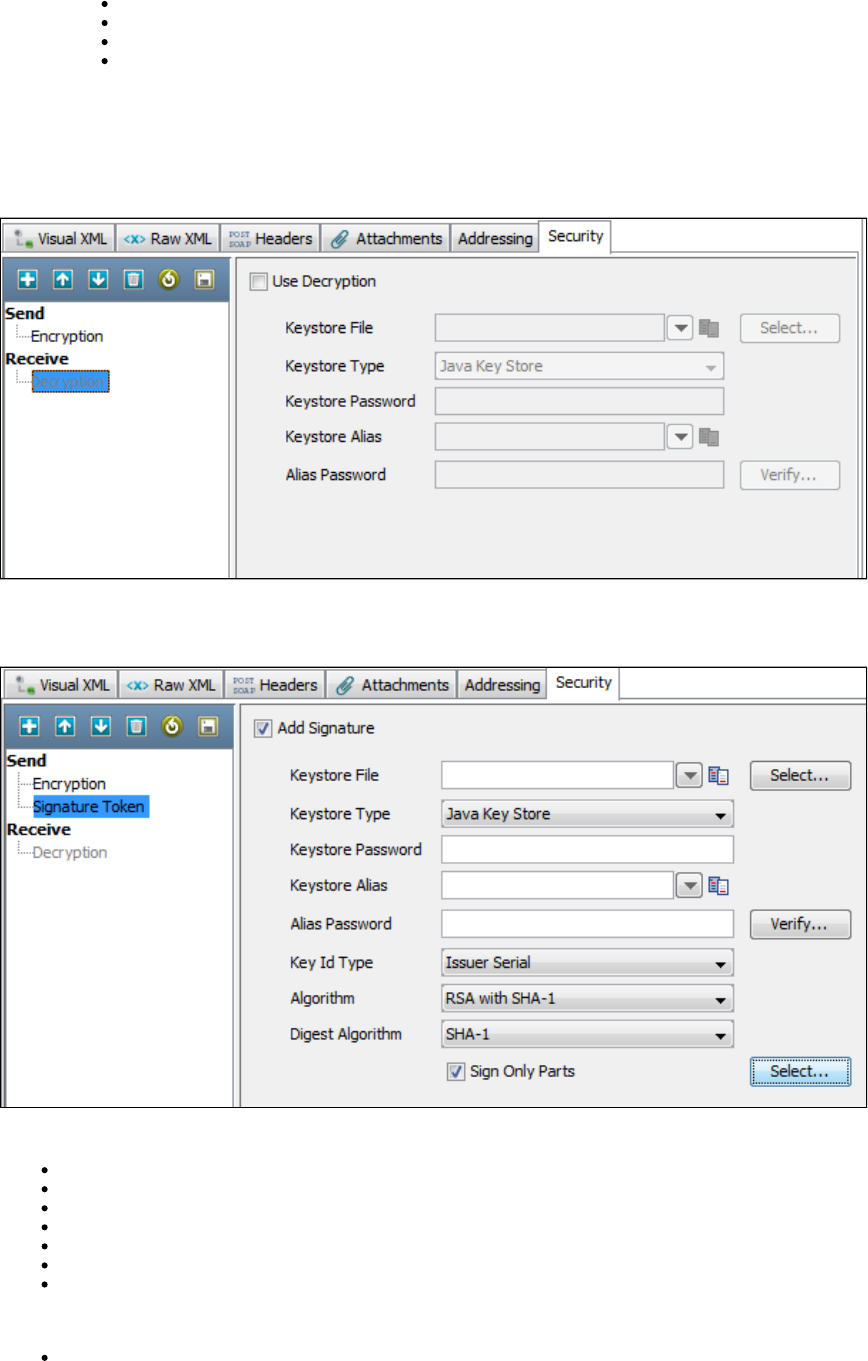Image resolution: width=868 pixels, height=1361 pixels.
Task: Open the Keystore Alias dropdown arrow in Add Signature panel
Action: [x=689, y=884]
